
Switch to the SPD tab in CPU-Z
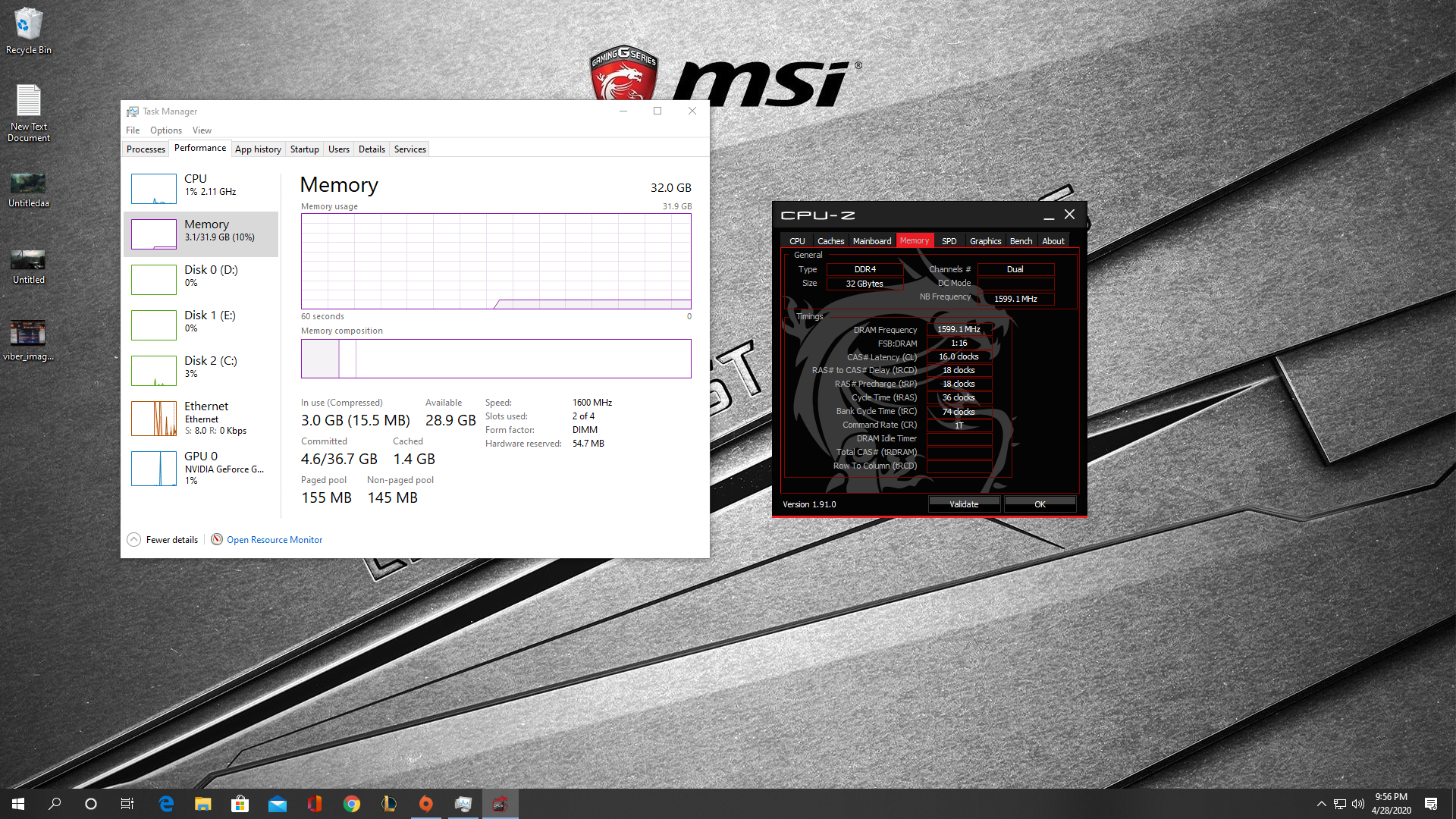coord(949,241)
